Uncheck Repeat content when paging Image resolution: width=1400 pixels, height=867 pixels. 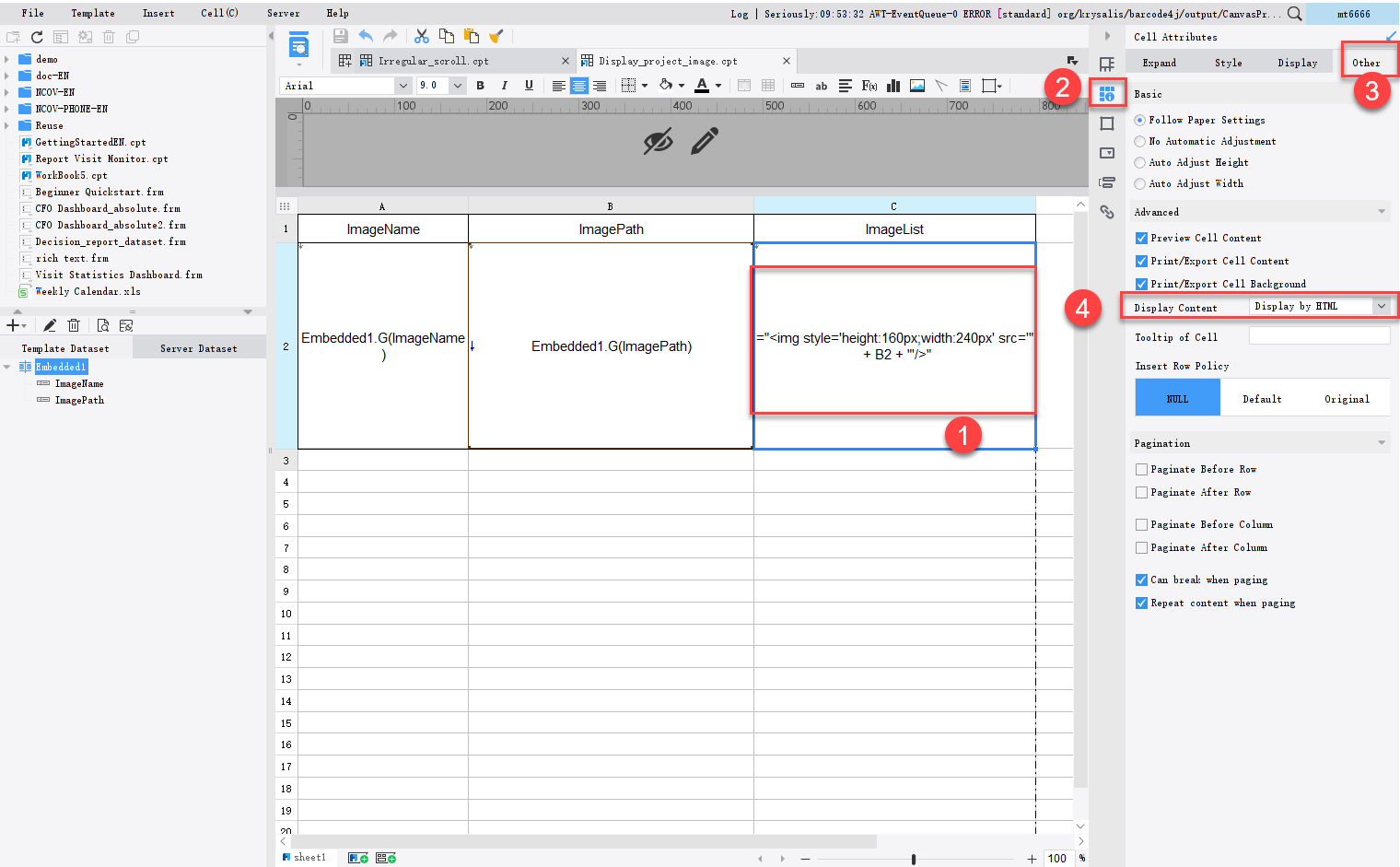point(1141,603)
